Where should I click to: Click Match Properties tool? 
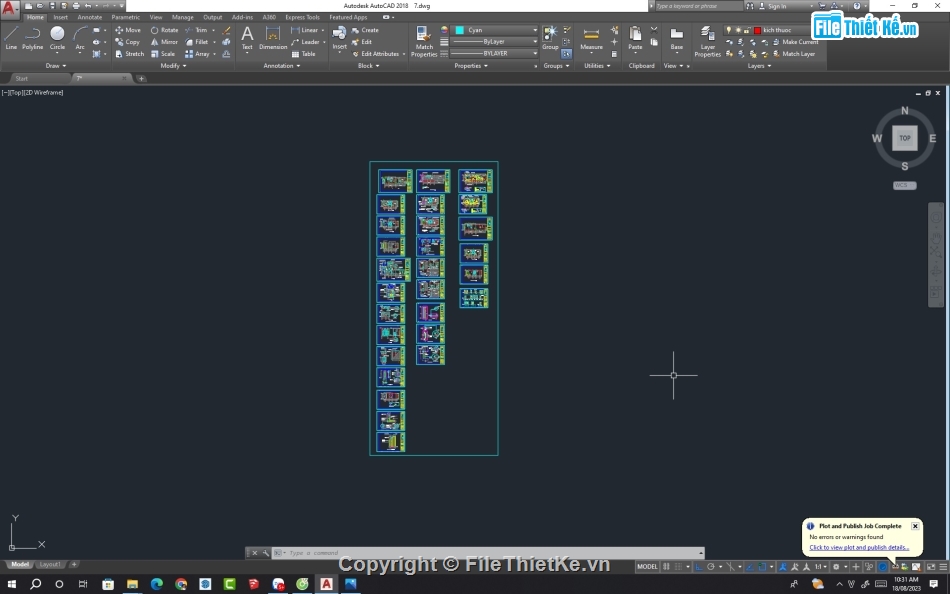(424, 41)
